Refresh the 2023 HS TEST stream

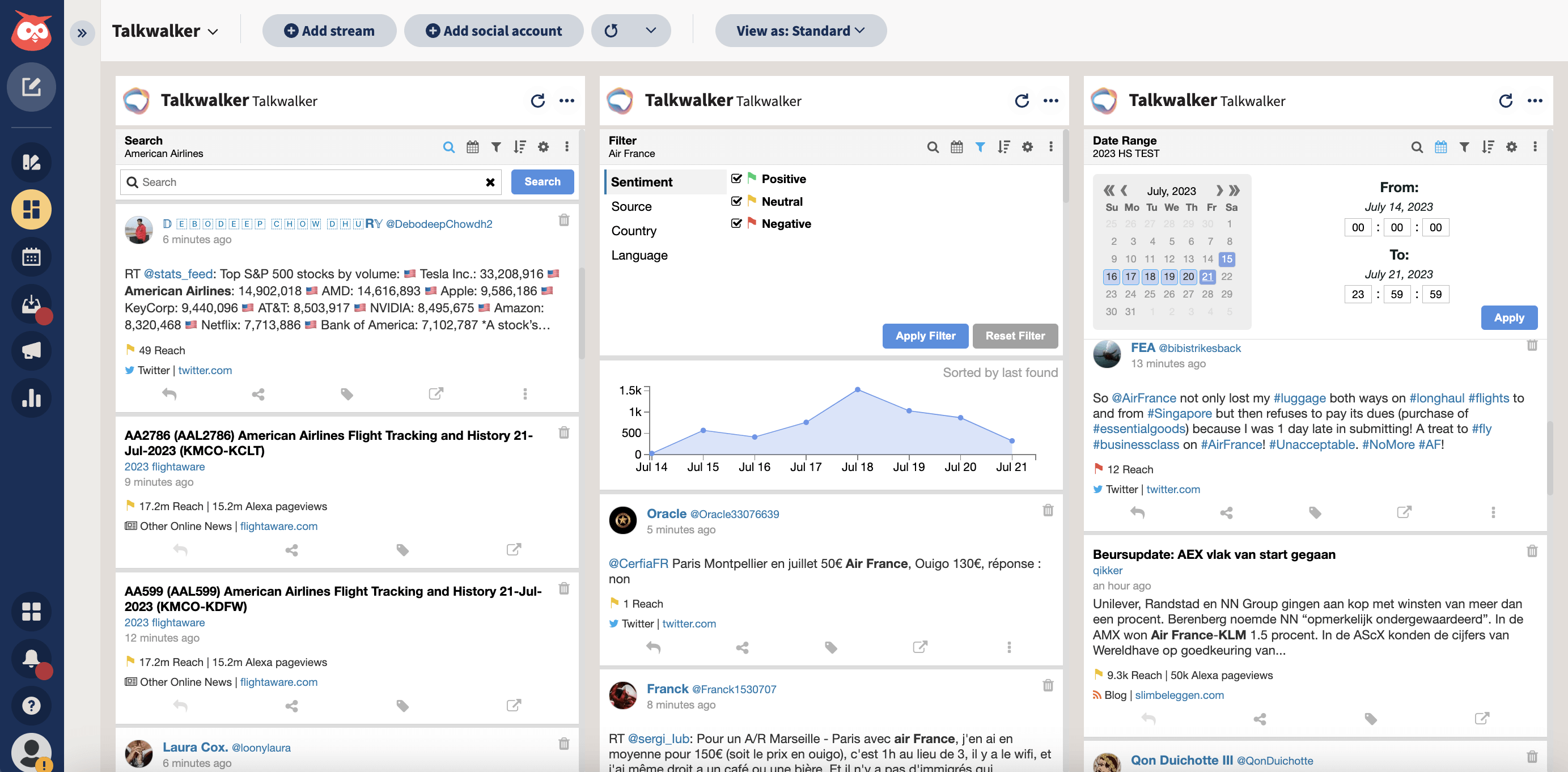(1505, 100)
